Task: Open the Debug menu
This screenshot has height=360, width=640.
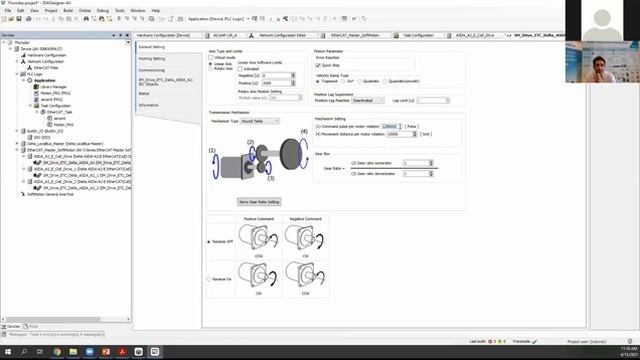Action: (x=102, y=11)
